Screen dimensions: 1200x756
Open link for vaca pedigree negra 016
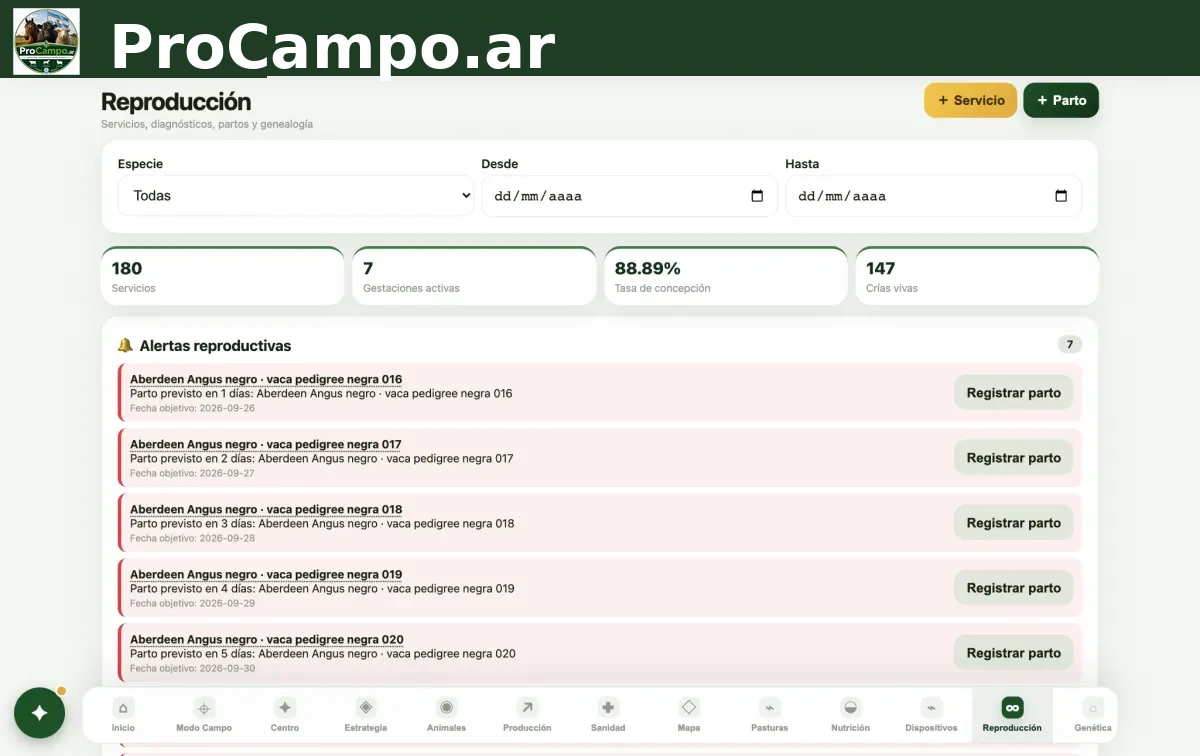[266, 379]
